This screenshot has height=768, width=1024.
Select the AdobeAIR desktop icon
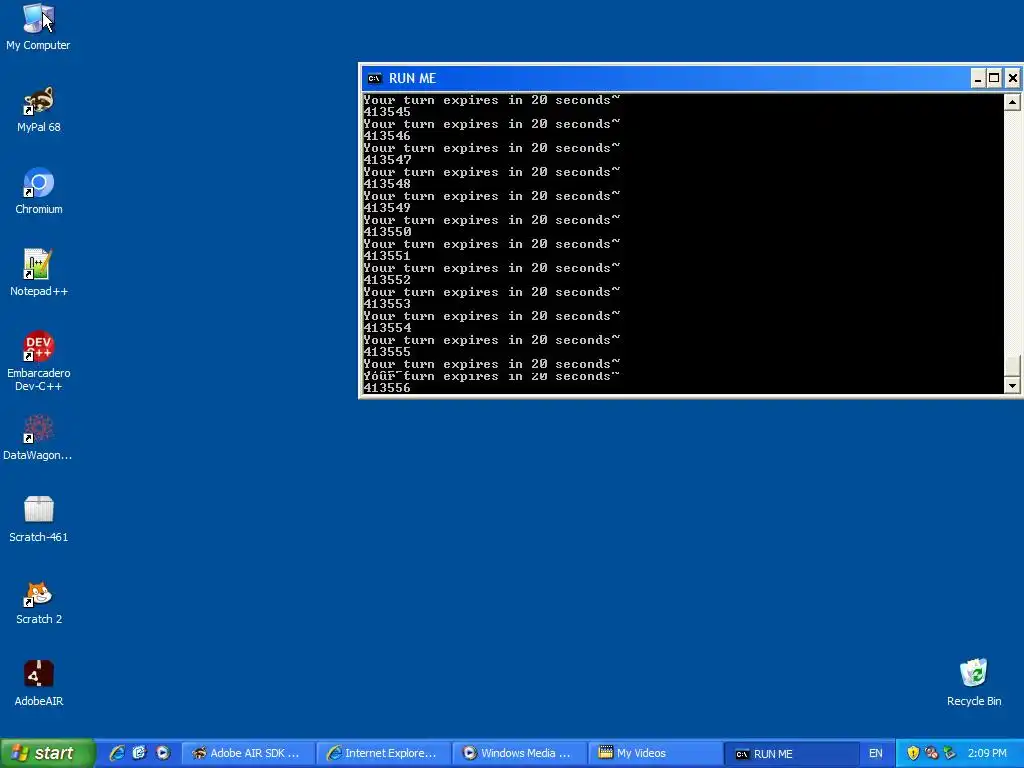[x=39, y=683]
